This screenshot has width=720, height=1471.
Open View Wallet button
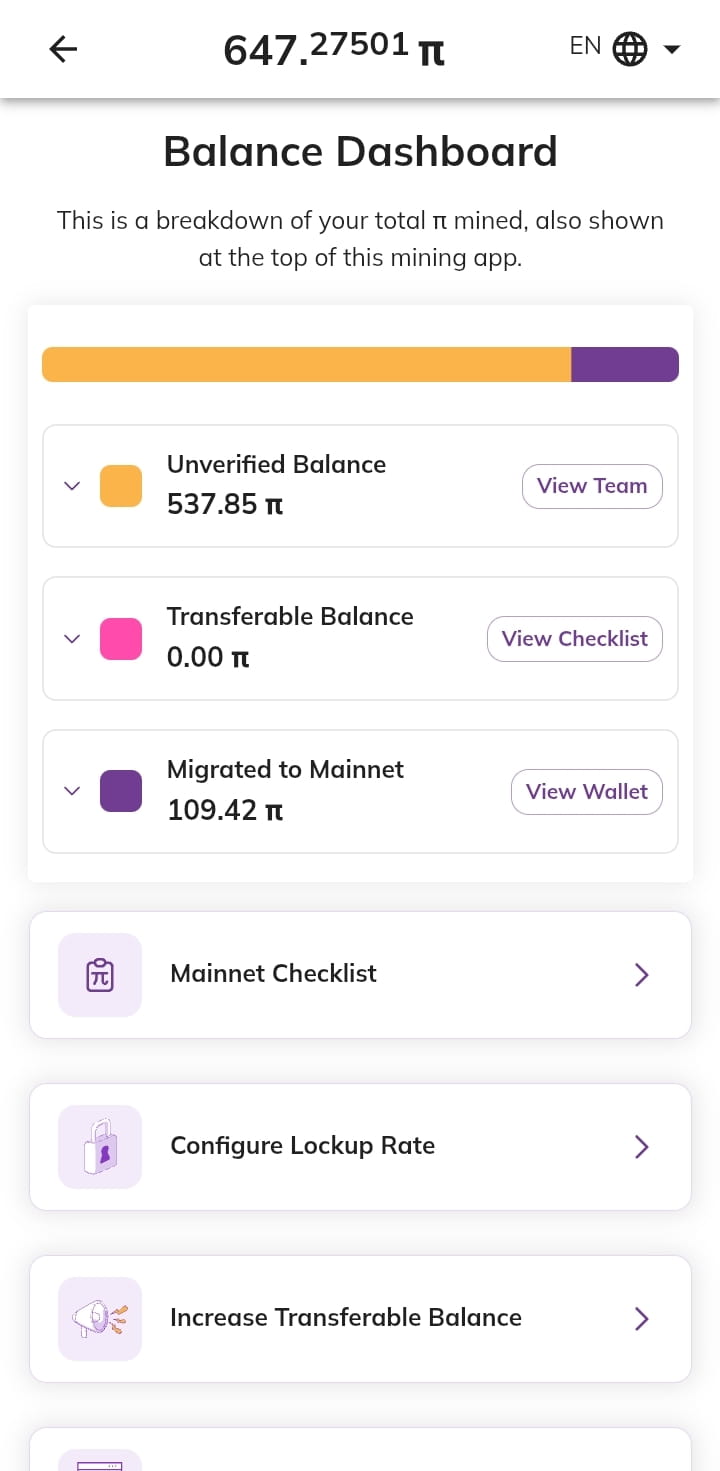pos(587,792)
